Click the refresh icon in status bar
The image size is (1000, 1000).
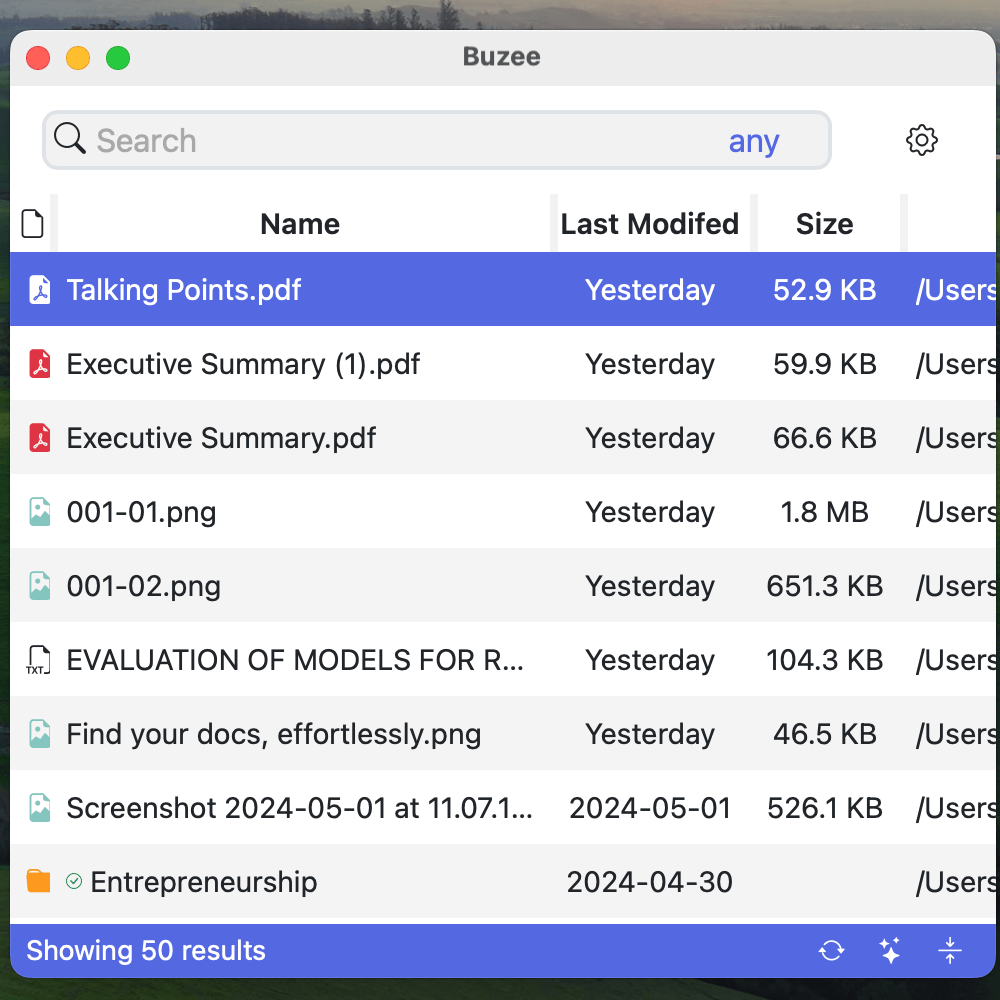click(x=831, y=950)
